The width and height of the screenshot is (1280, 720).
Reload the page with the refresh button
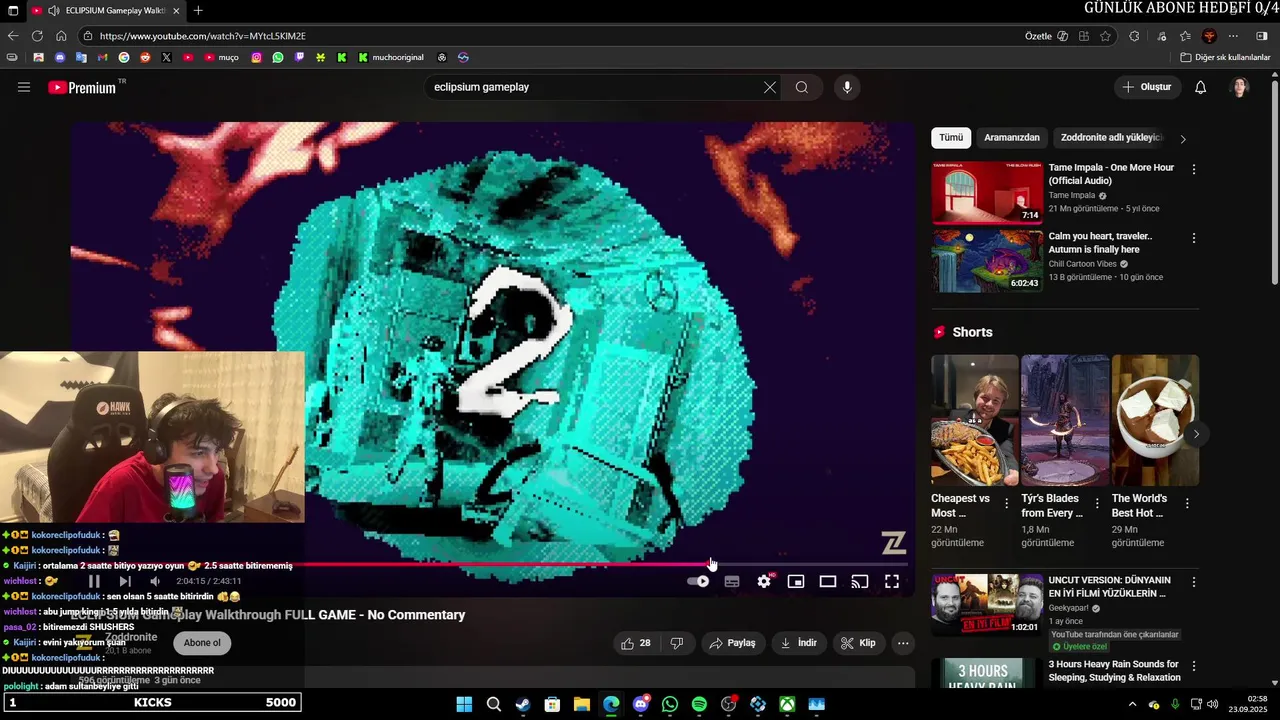pos(37,36)
